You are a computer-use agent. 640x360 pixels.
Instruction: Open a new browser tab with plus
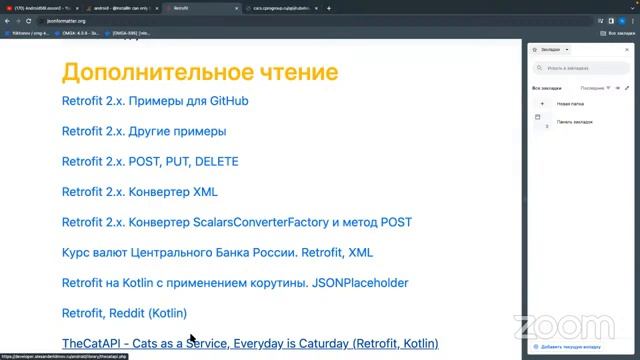click(329, 8)
